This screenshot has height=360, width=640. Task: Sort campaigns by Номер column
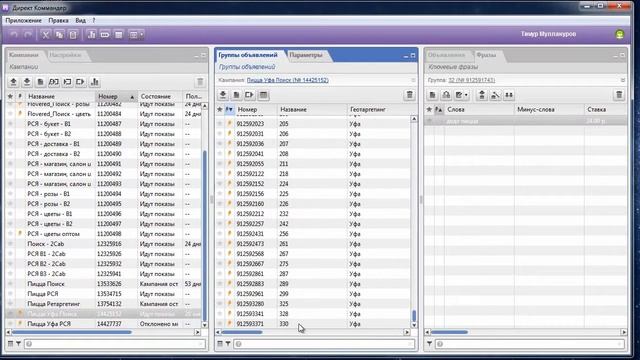[x=116, y=97]
